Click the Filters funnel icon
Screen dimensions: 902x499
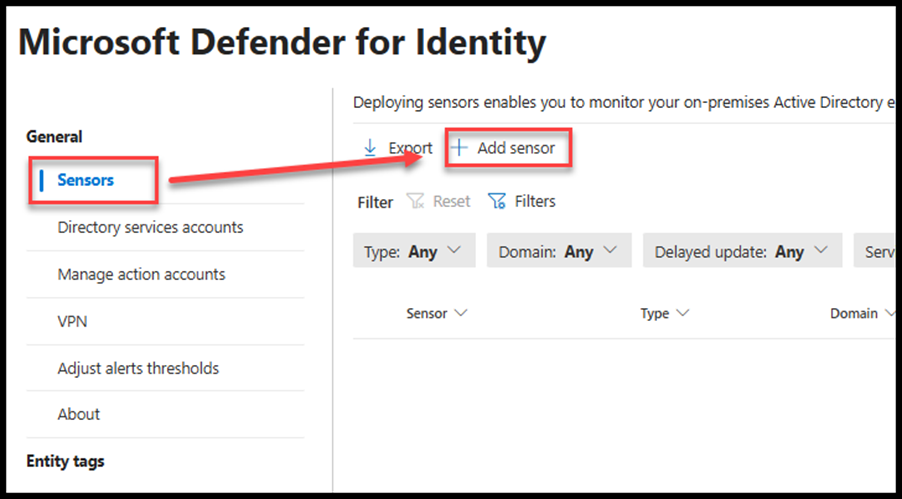point(496,201)
